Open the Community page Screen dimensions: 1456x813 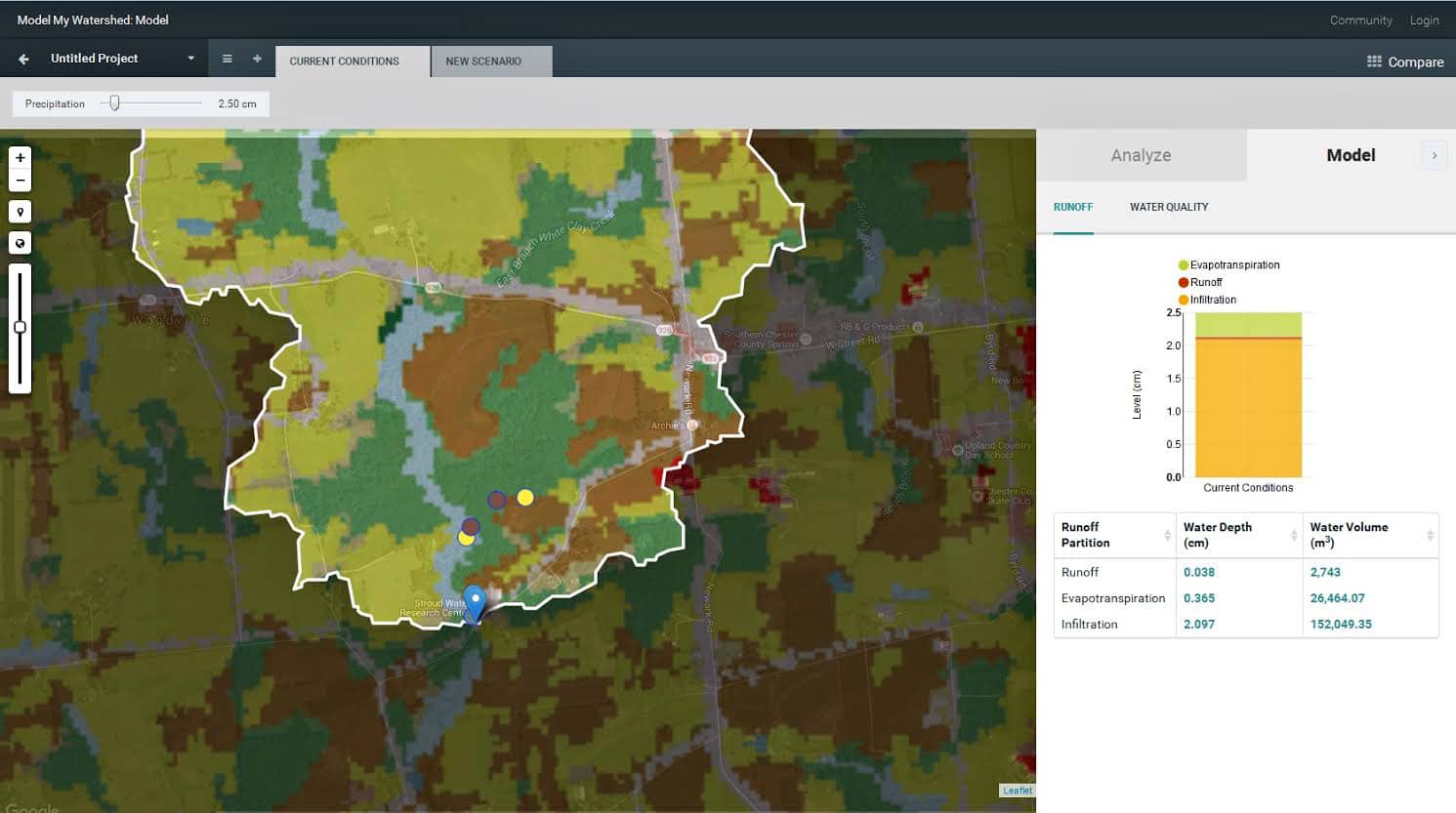click(1360, 20)
